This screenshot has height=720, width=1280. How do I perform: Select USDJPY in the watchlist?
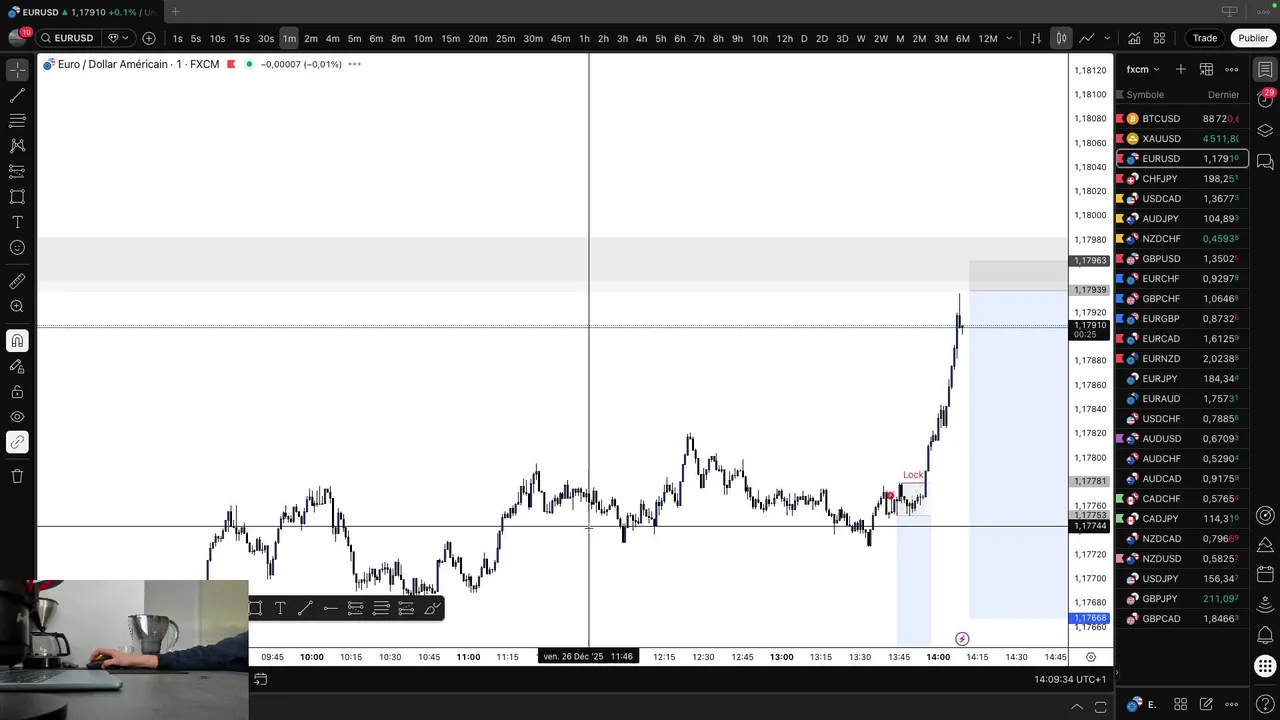click(1181, 578)
